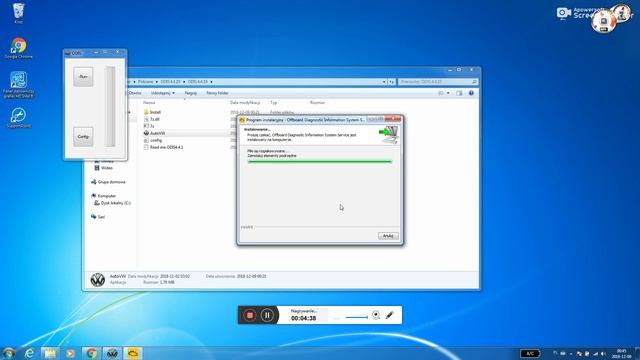Open the Udostępnij dropdown in Explorer toolbar
640x360 pixels.
pyautogui.click(x=162, y=93)
